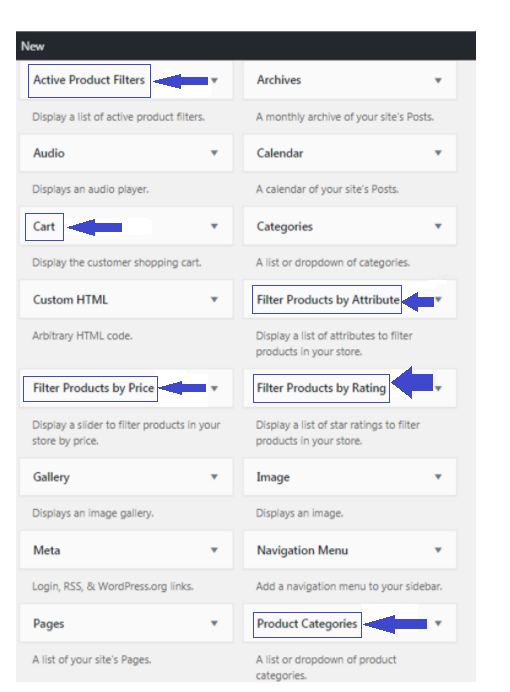
Task: Expand the Pages widget arrow
Action: click(214, 624)
